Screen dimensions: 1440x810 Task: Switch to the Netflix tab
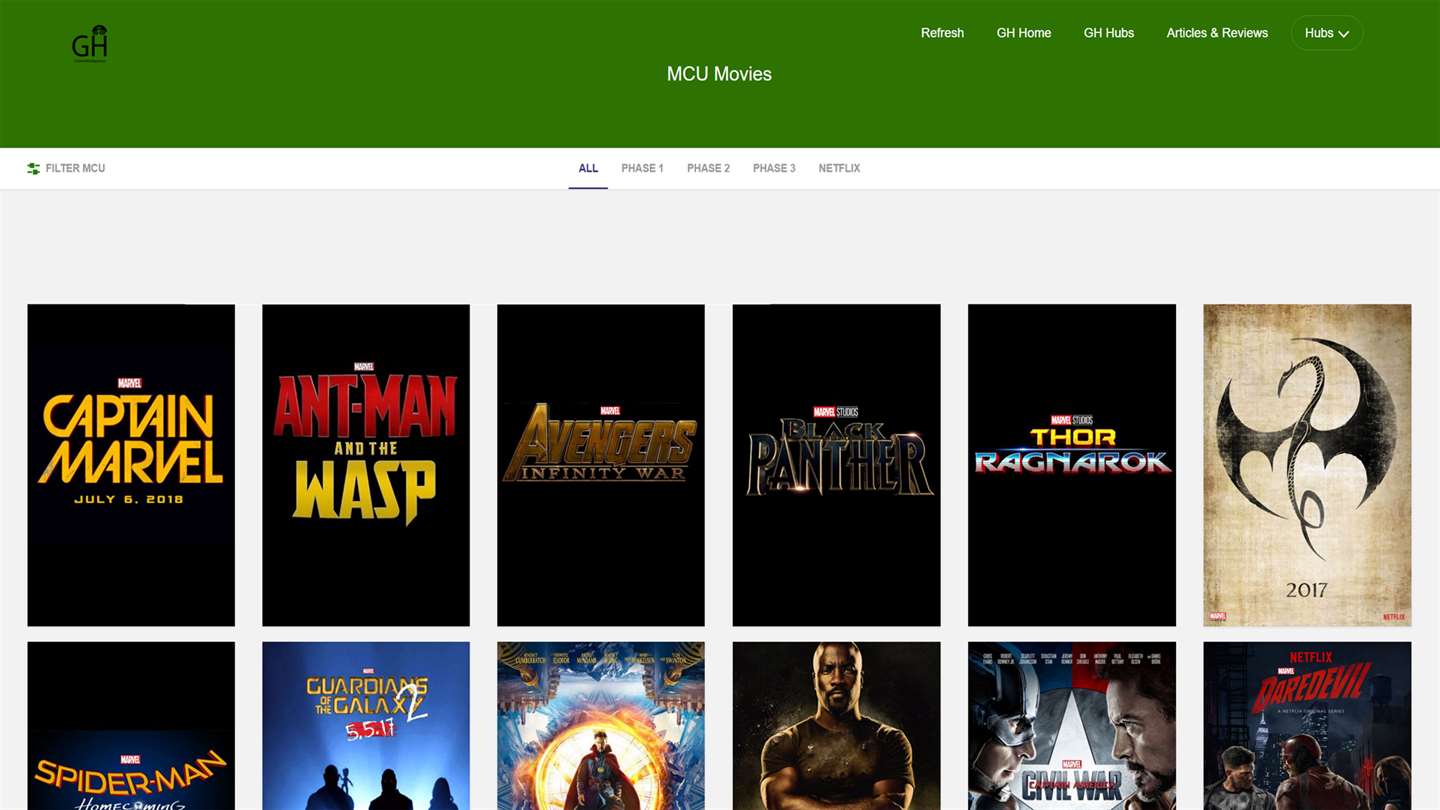coord(839,168)
